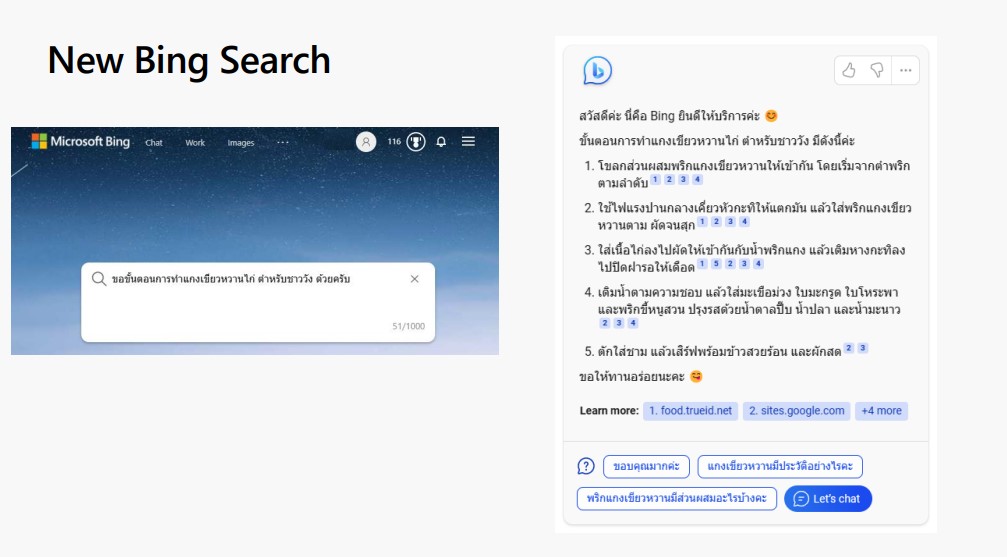Open the Work tab in Bing header

click(x=195, y=143)
